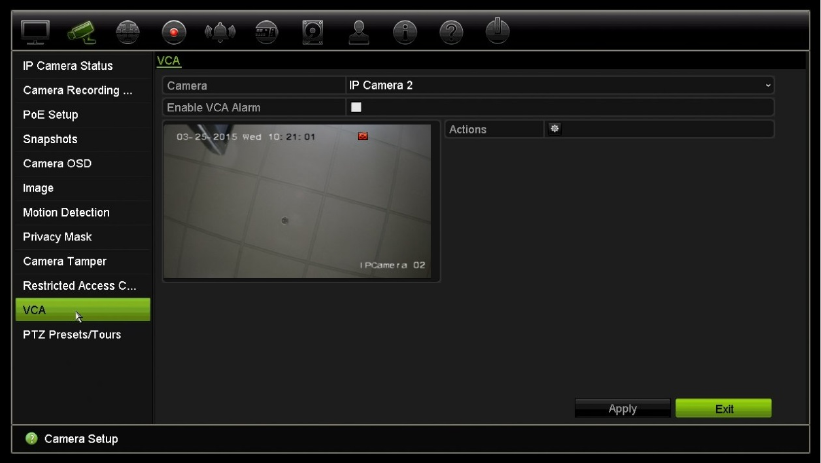This screenshot has height=463, width=821.
Task: Select the camera setup toolbar icon
Action: pos(81,32)
